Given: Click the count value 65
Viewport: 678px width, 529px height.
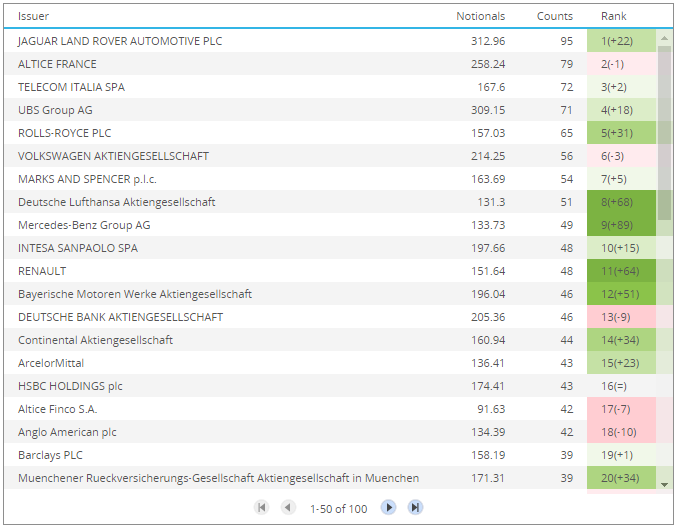Looking at the screenshot, I should click(566, 133).
